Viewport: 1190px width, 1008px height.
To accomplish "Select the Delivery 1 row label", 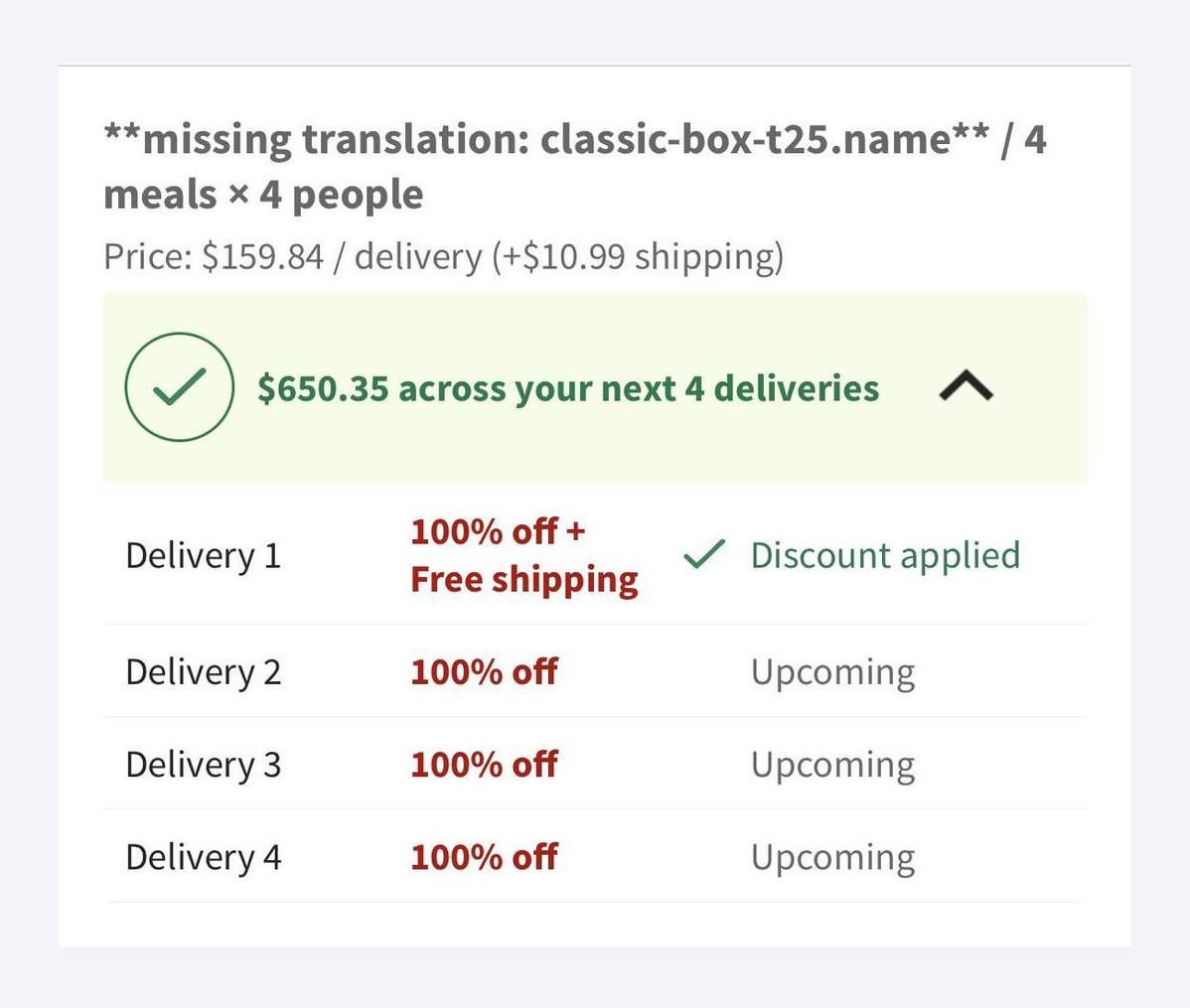I will tap(203, 555).
